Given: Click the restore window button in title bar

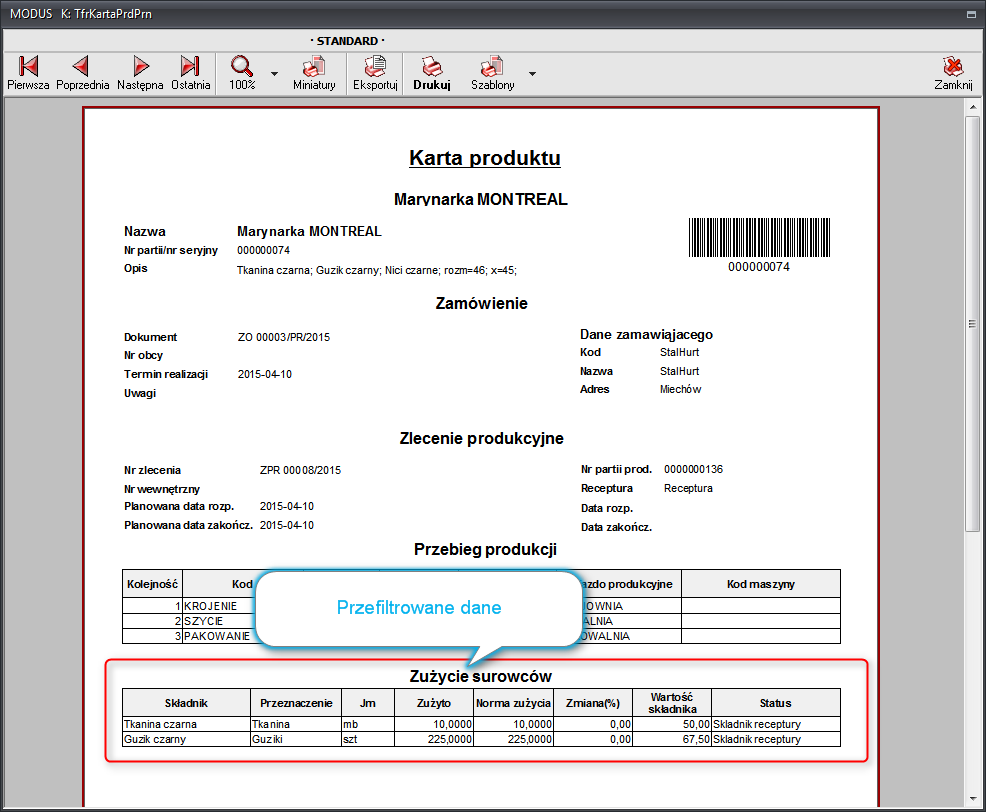Looking at the screenshot, I should 972,15.
